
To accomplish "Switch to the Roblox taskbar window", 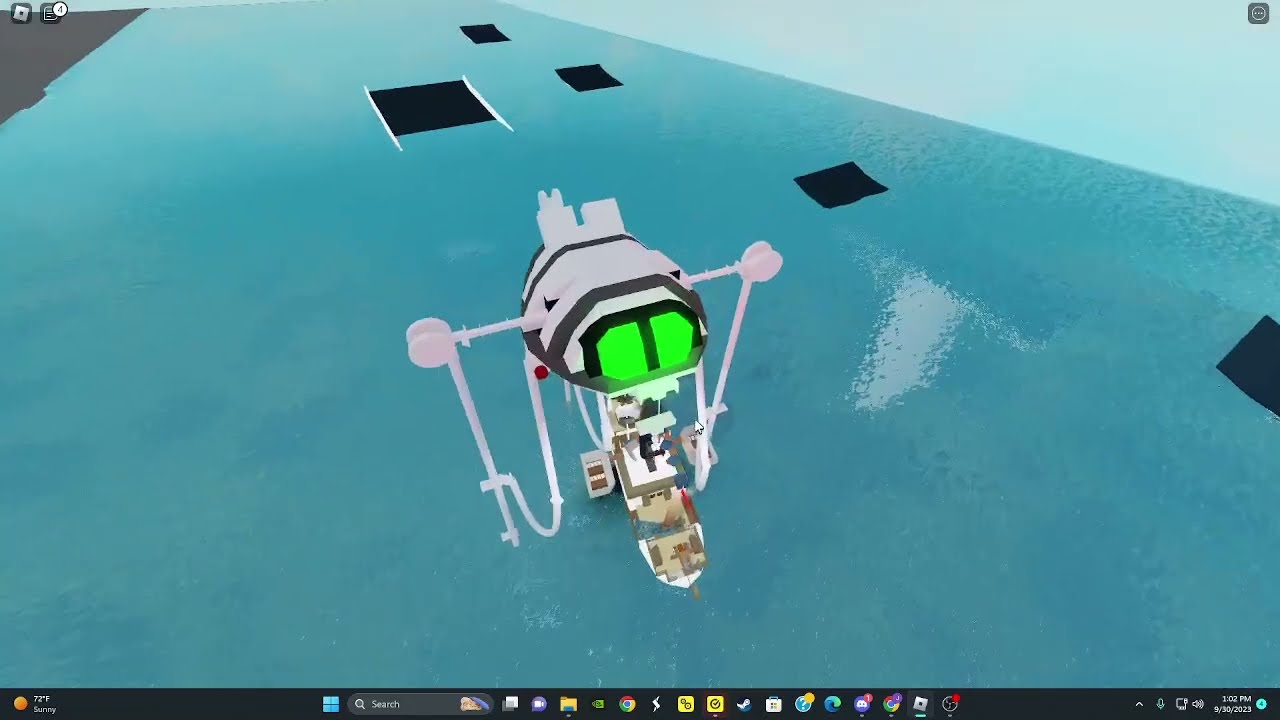I will point(920,704).
